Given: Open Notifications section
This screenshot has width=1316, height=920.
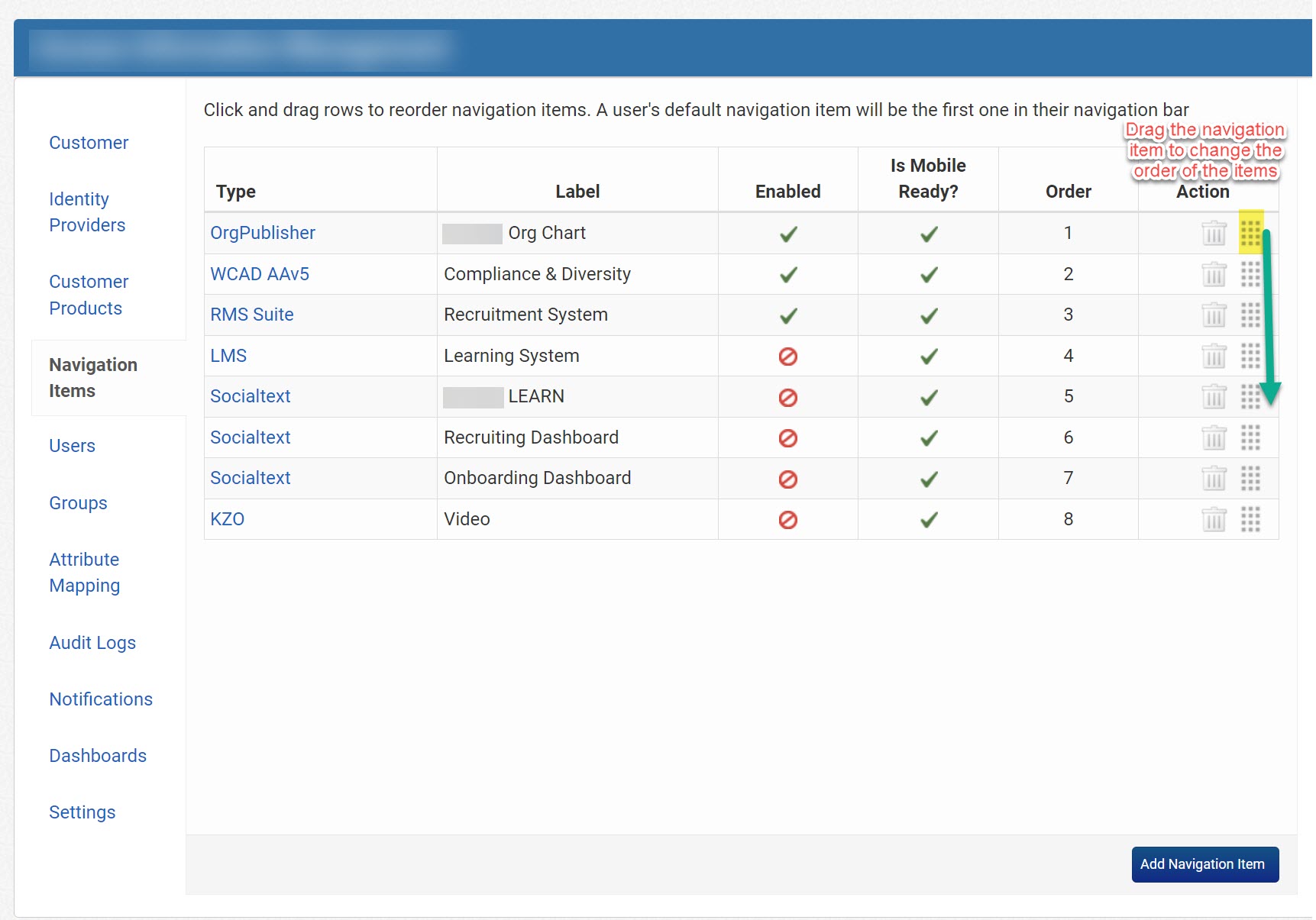Looking at the screenshot, I should (x=101, y=699).
